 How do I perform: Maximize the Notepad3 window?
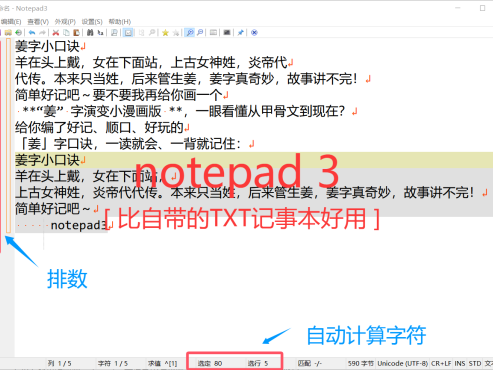[482, 8]
